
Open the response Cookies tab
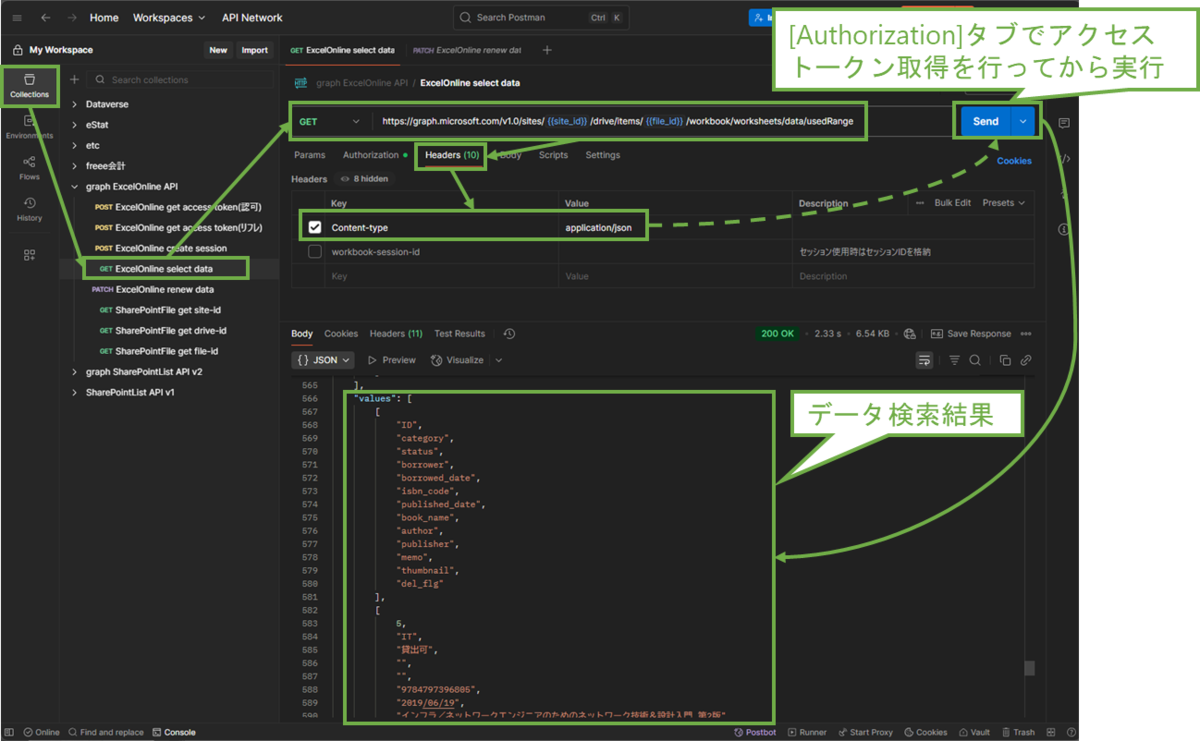click(x=341, y=334)
